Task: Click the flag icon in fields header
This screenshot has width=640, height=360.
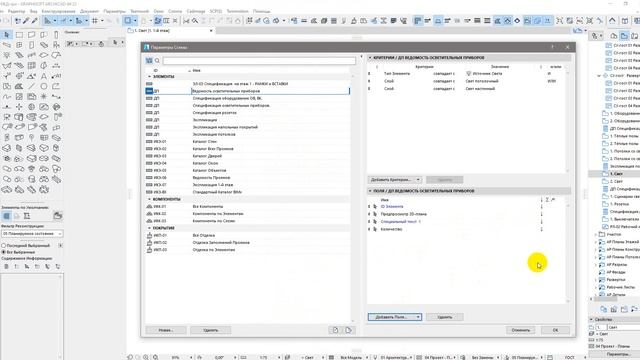Action: coord(553,200)
